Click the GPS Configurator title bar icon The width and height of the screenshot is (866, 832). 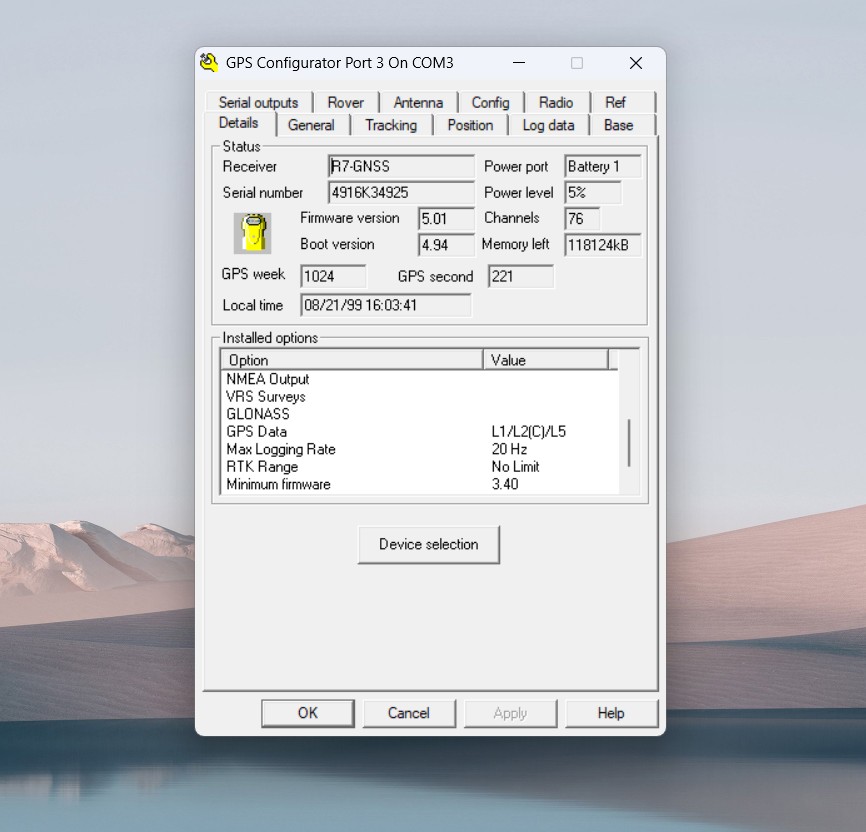pyautogui.click(x=209, y=62)
